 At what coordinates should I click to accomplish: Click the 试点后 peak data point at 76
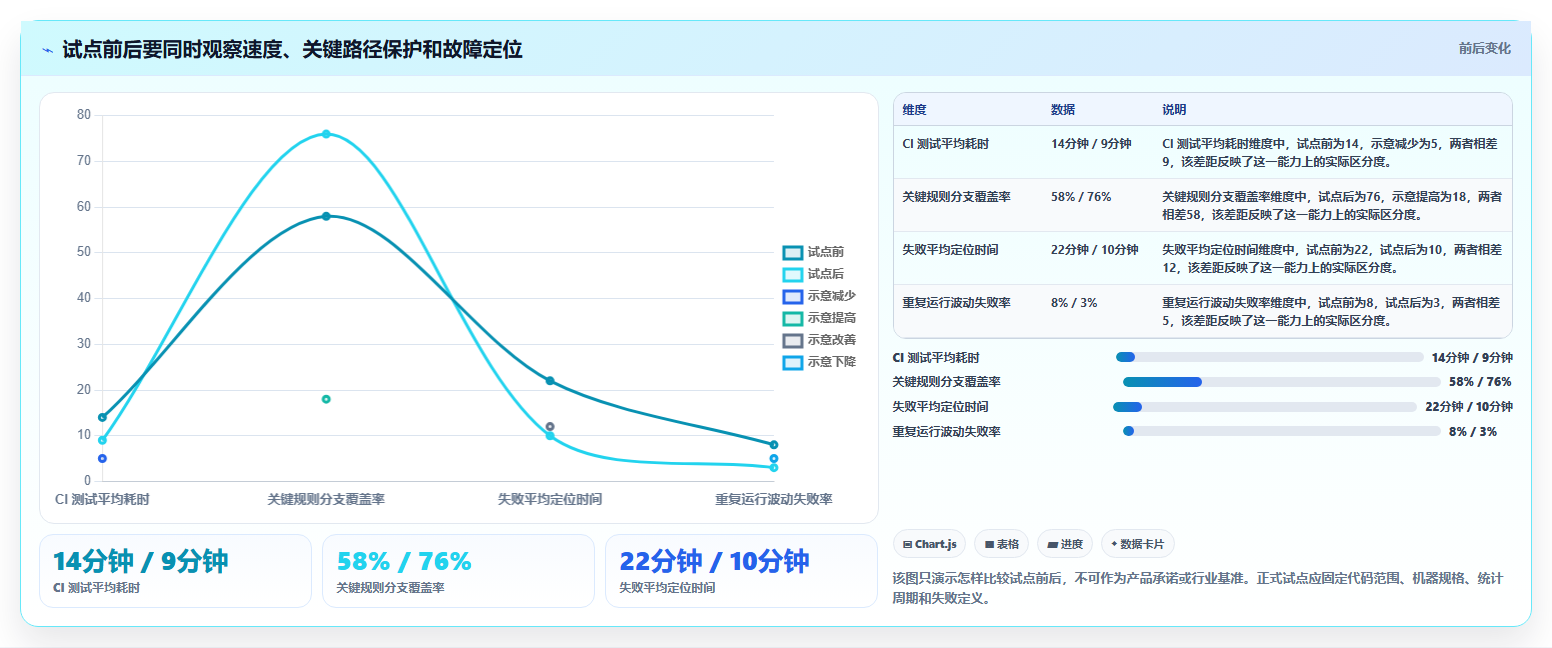(x=326, y=134)
